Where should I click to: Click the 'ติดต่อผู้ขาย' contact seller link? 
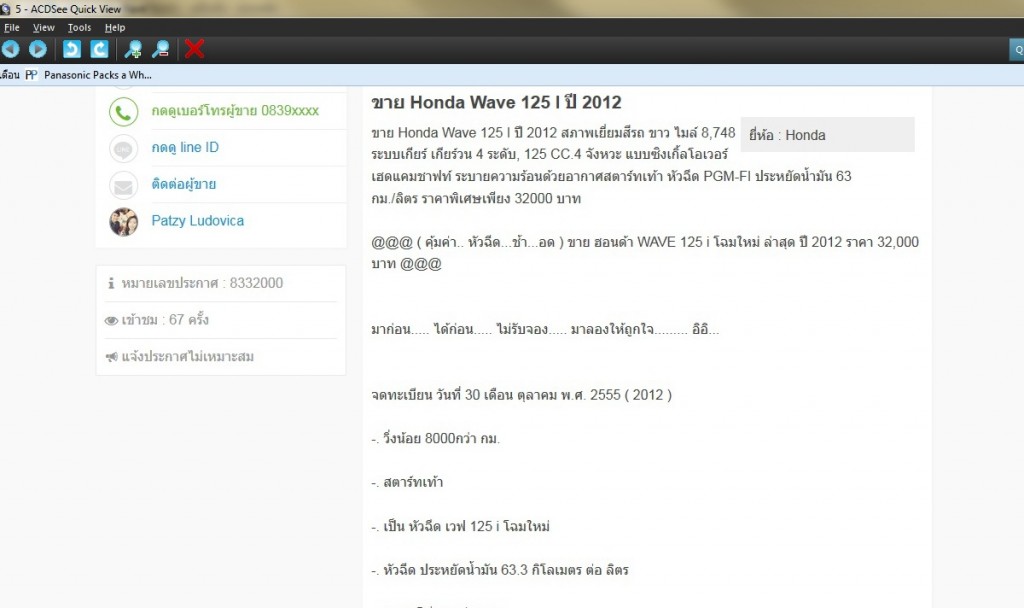pos(184,184)
